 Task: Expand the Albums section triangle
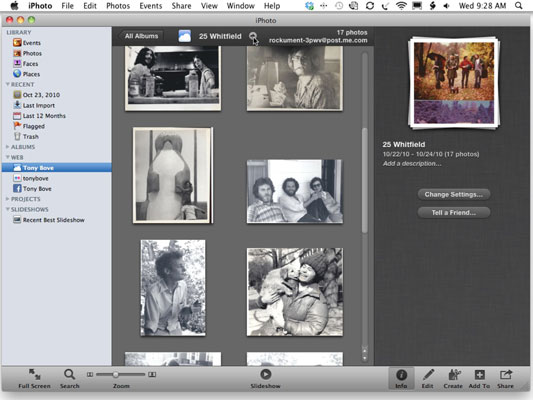pos(7,147)
